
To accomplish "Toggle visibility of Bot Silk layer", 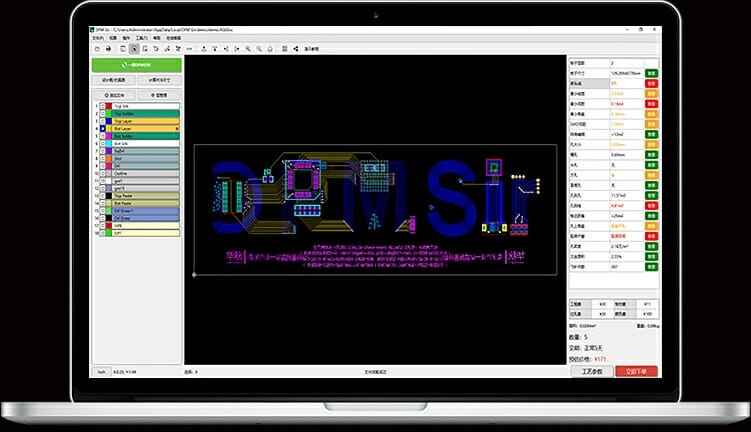I will tap(102, 143).
